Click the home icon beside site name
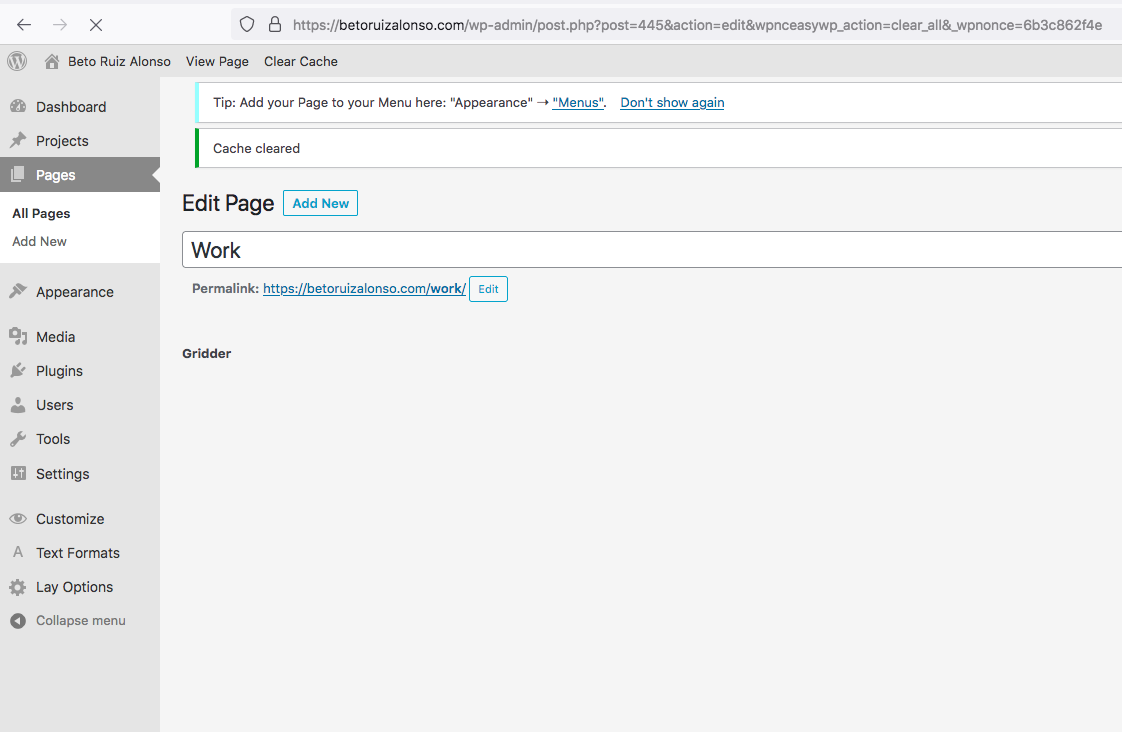The image size is (1122, 732). 52,62
